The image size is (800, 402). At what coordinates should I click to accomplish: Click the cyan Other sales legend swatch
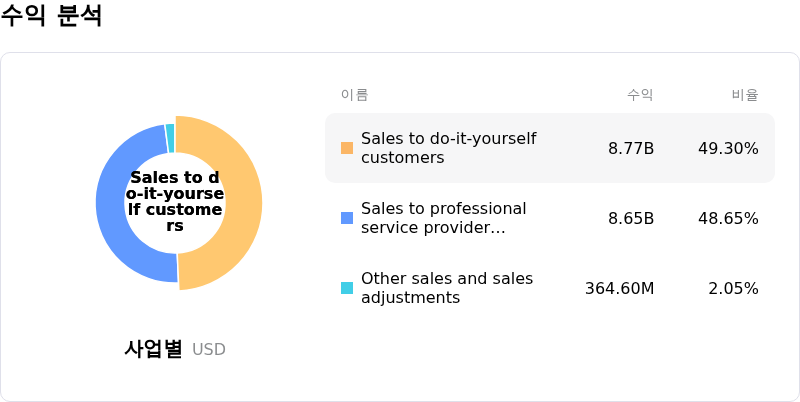(x=347, y=288)
